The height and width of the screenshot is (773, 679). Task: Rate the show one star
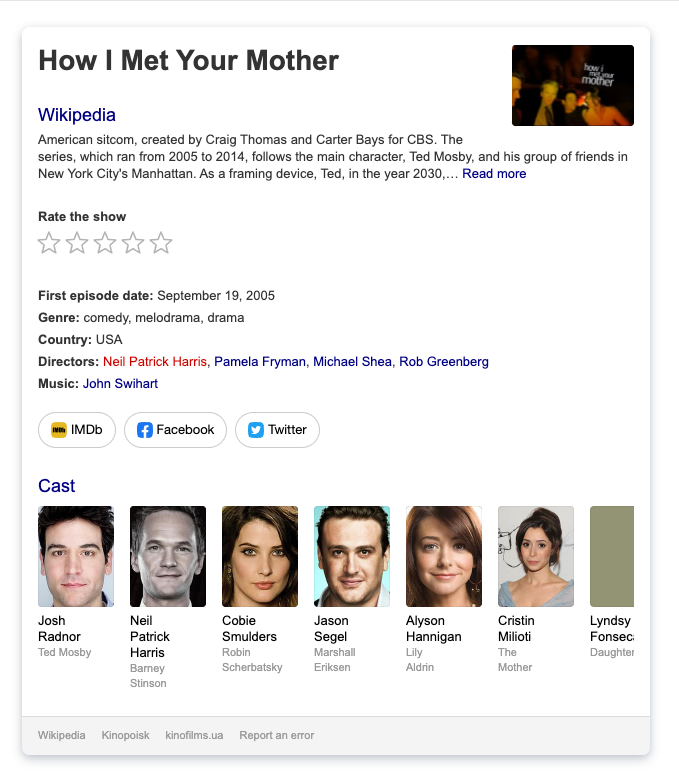pos(49,243)
